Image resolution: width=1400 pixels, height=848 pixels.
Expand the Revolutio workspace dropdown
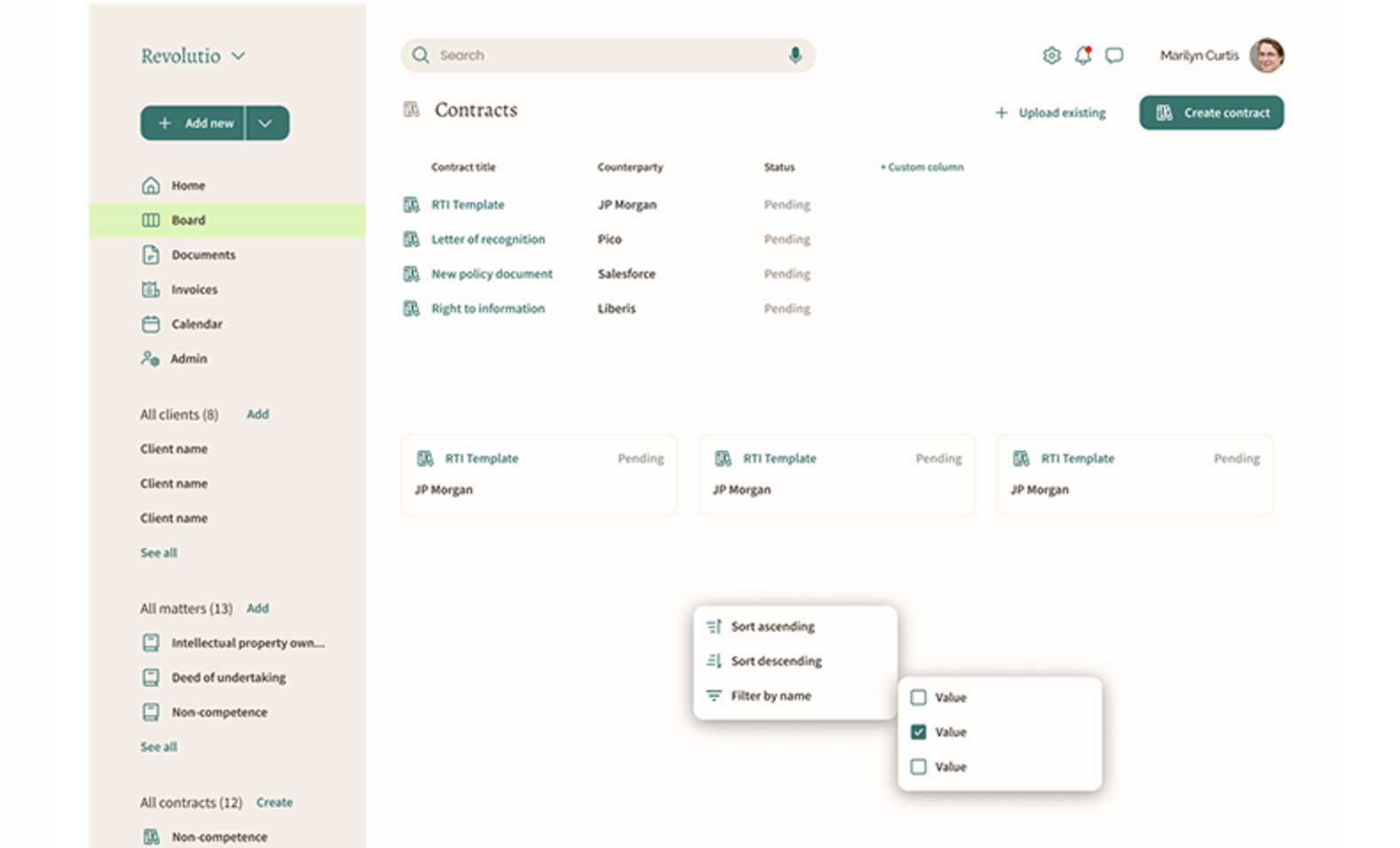[x=238, y=56]
